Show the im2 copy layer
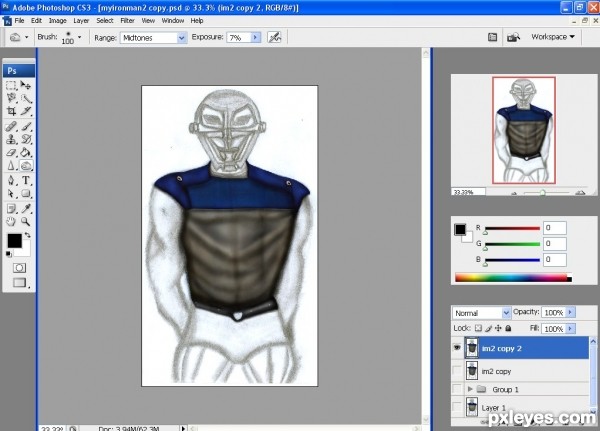Image resolution: width=600 pixels, height=431 pixels. click(457, 370)
